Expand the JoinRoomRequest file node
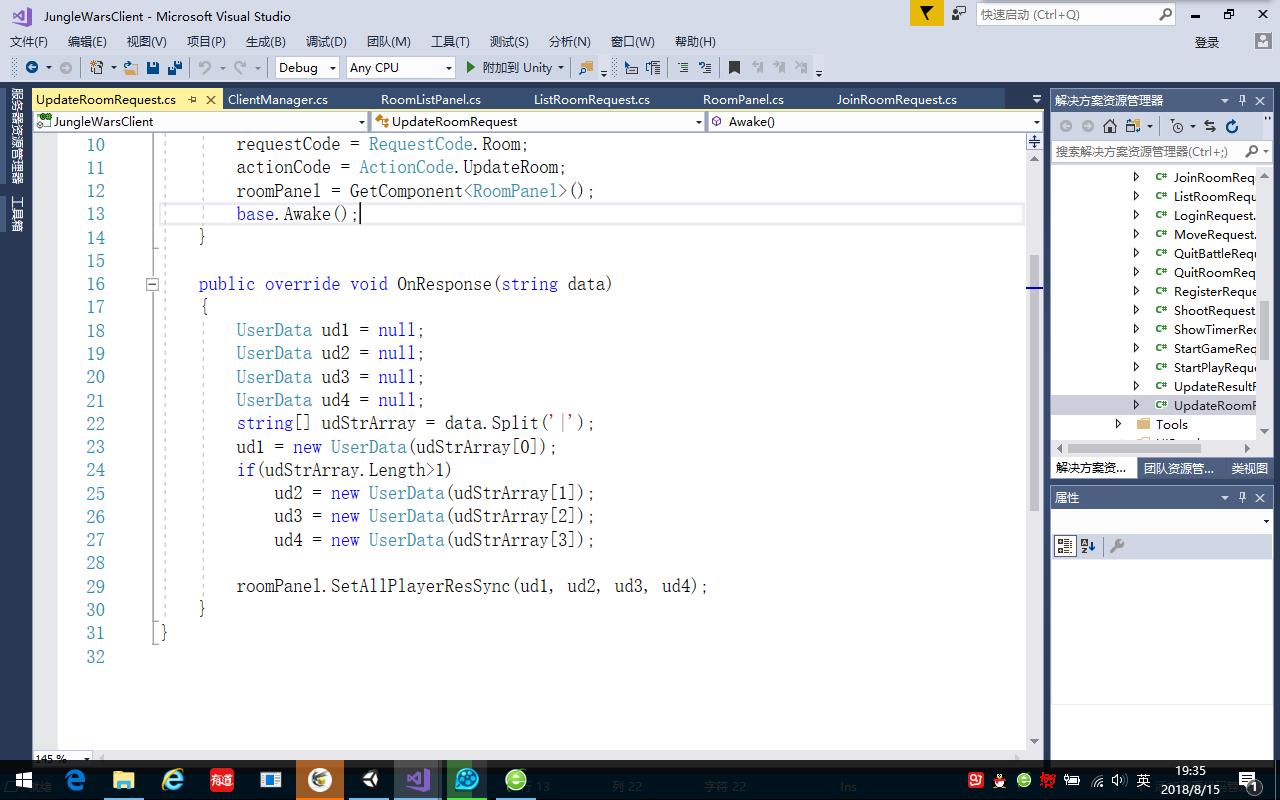Screen dimensions: 1280x800 pos(1136,177)
